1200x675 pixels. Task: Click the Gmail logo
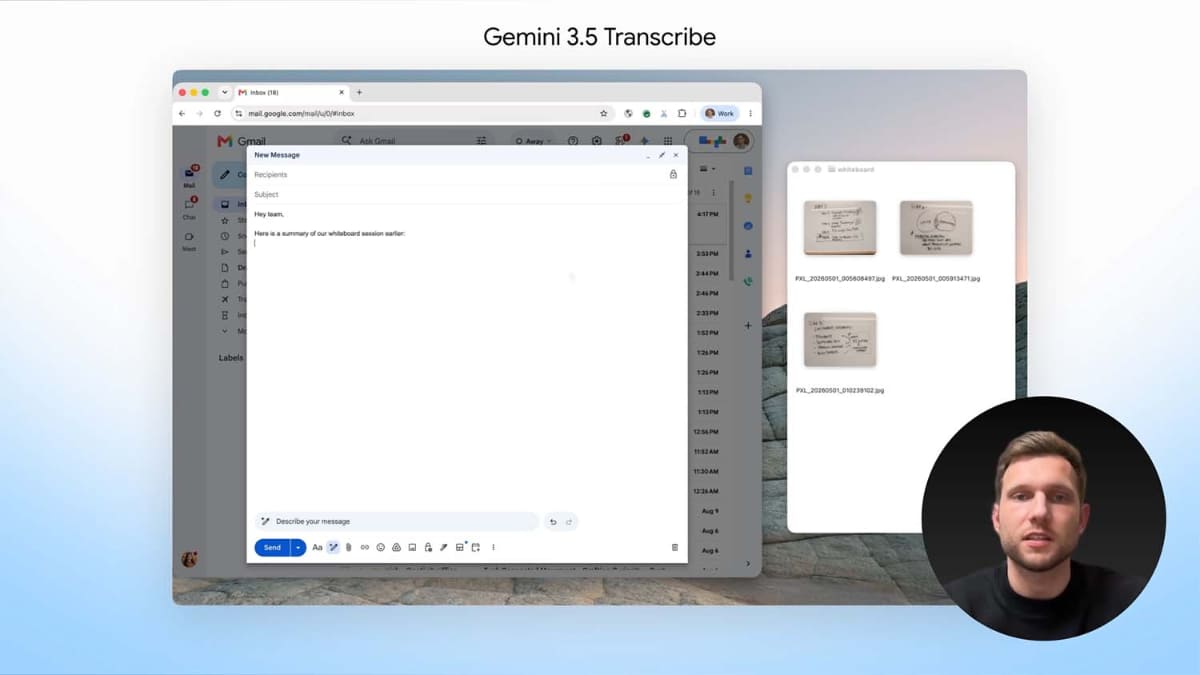[242, 141]
